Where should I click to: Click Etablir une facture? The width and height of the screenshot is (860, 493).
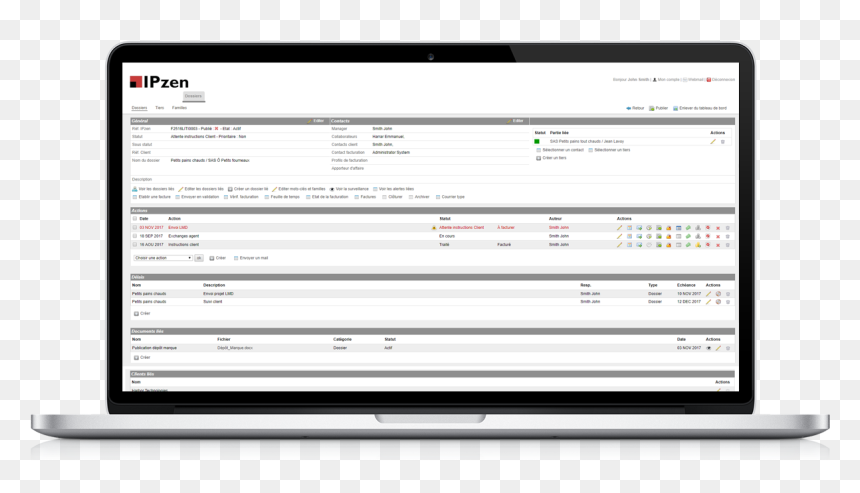click(151, 197)
